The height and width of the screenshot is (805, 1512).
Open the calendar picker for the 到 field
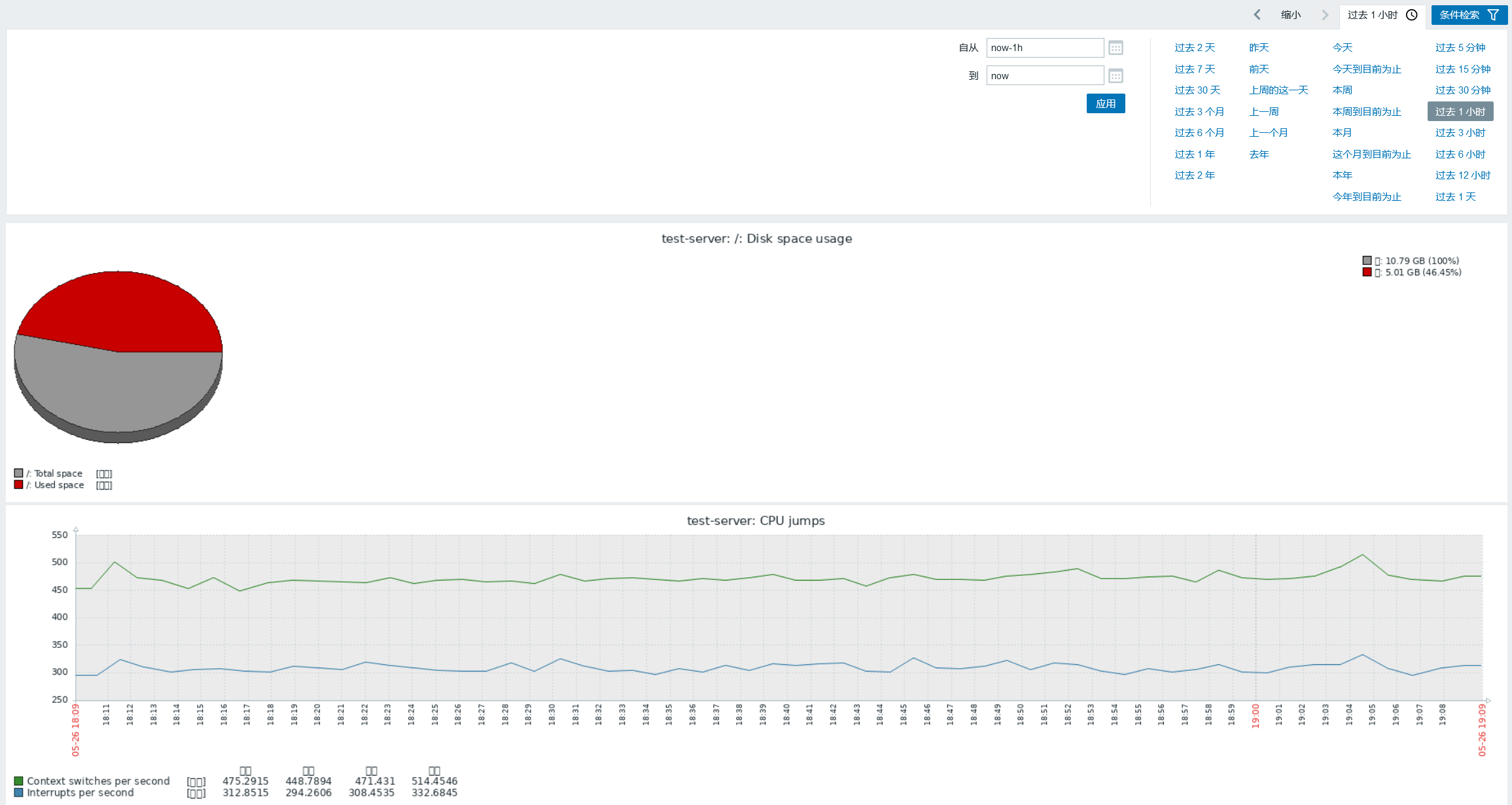point(1116,76)
